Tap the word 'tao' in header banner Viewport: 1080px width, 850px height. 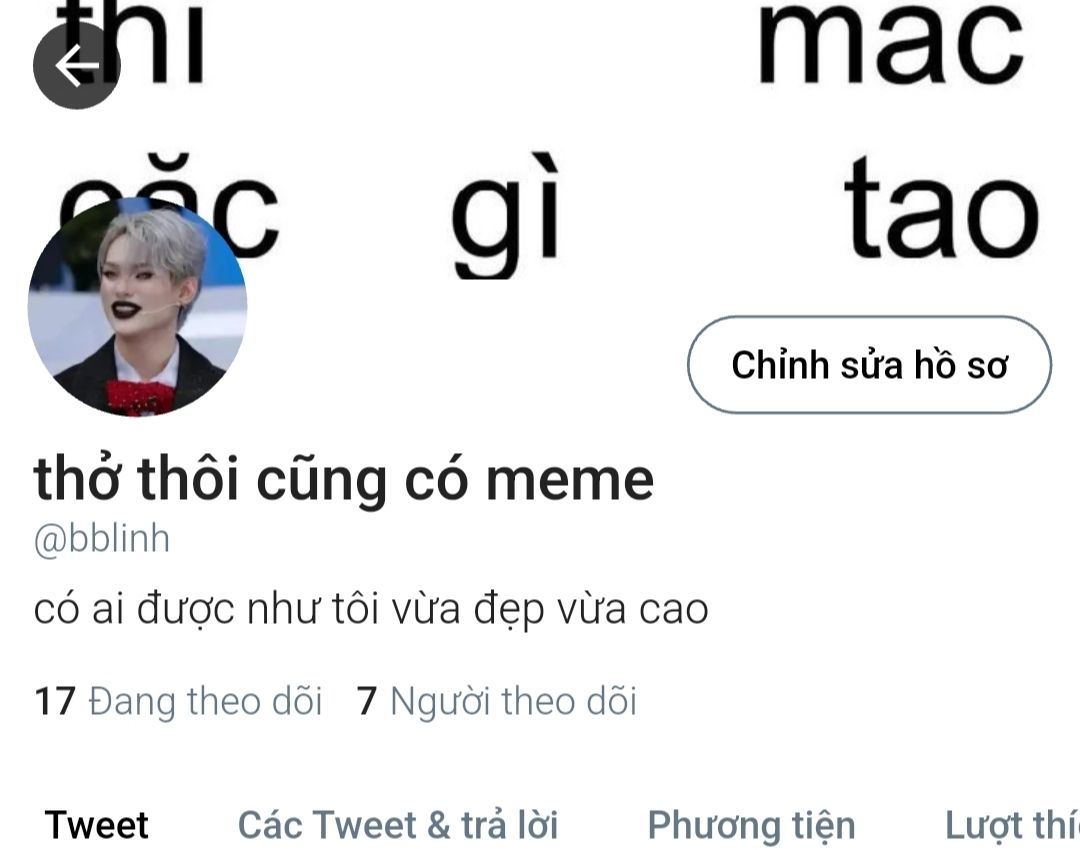tap(942, 210)
